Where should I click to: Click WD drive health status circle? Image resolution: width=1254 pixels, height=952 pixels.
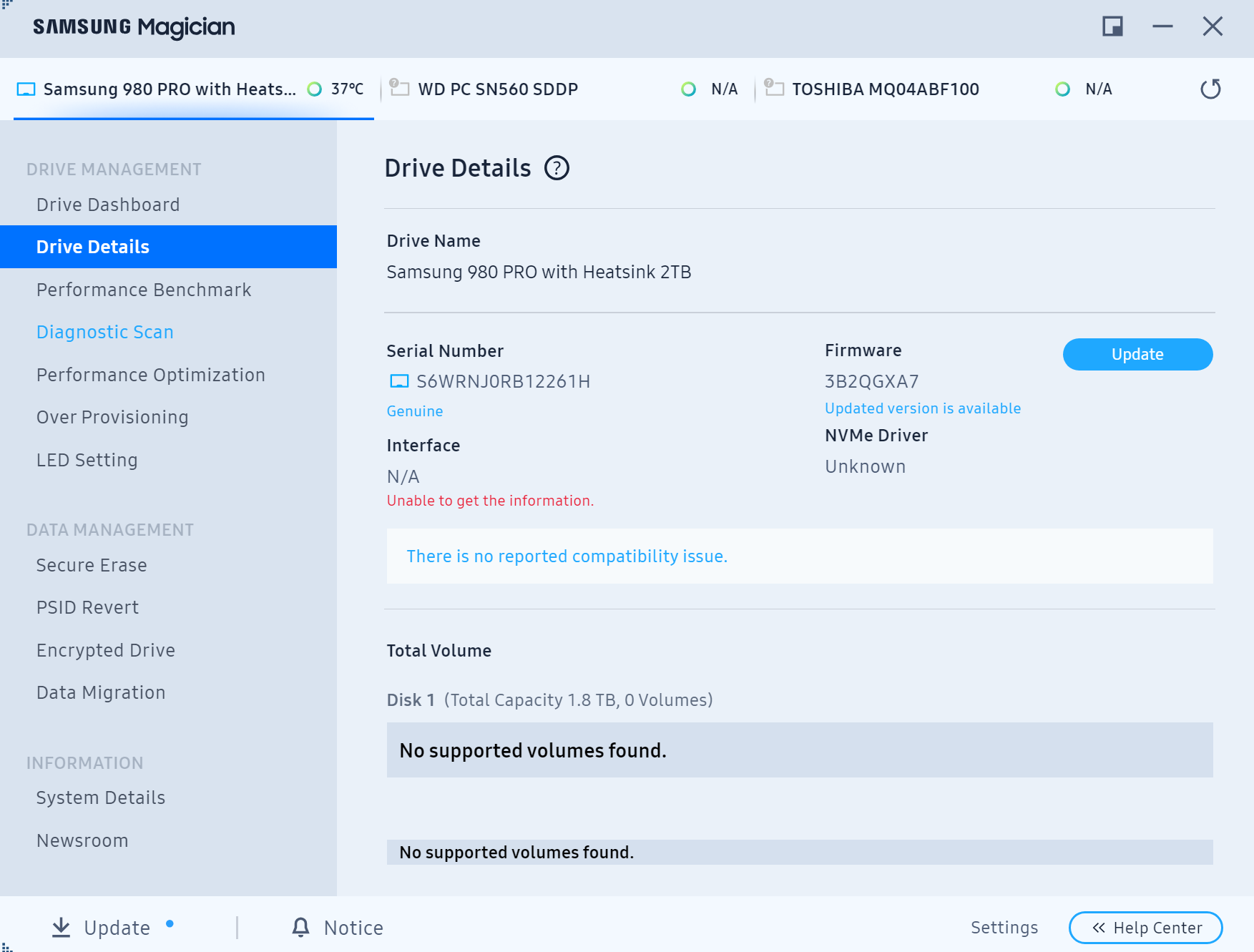point(688,89)
